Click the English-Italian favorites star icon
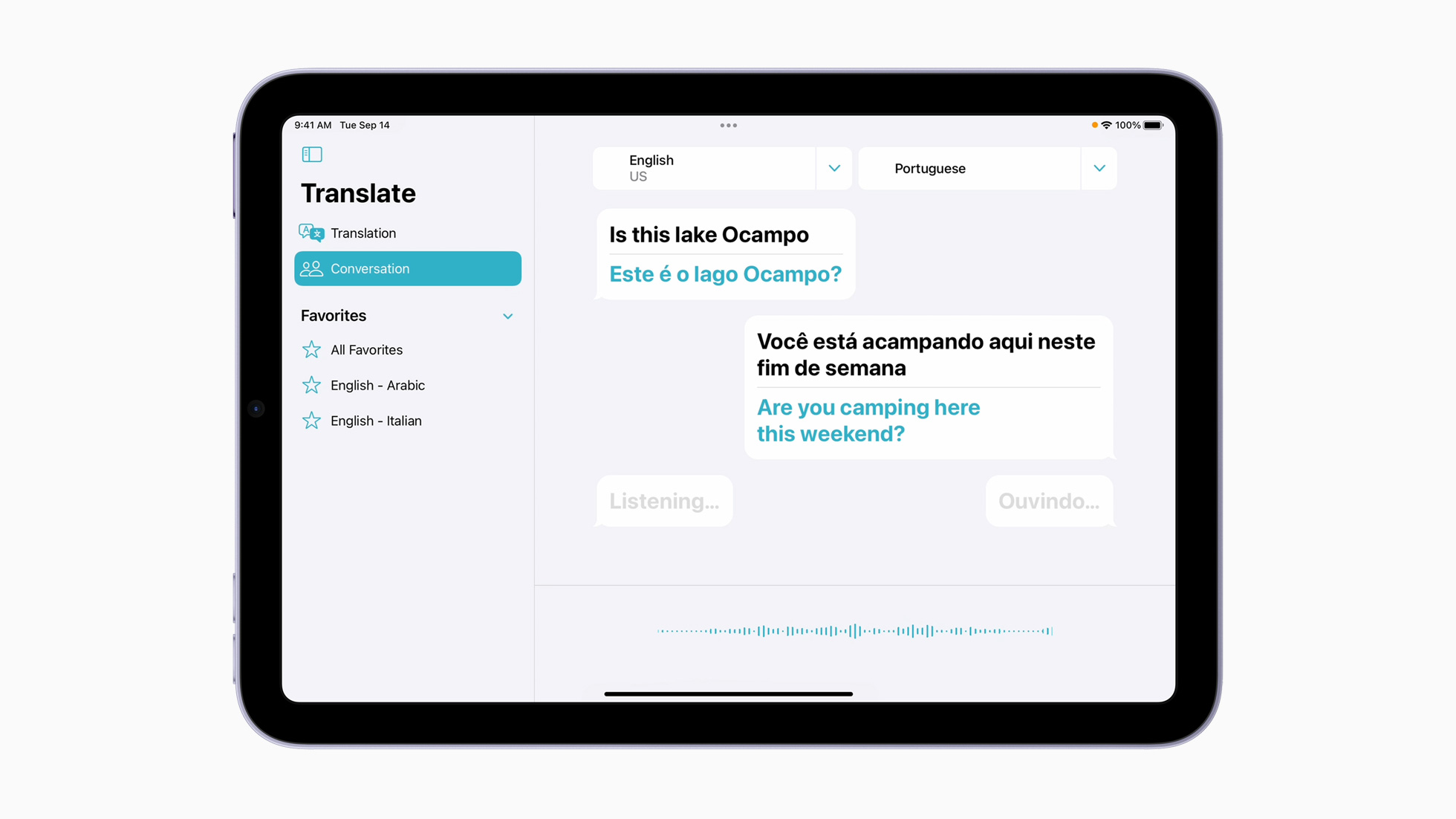Screen dimensions: 1456x819 point(313,420)
